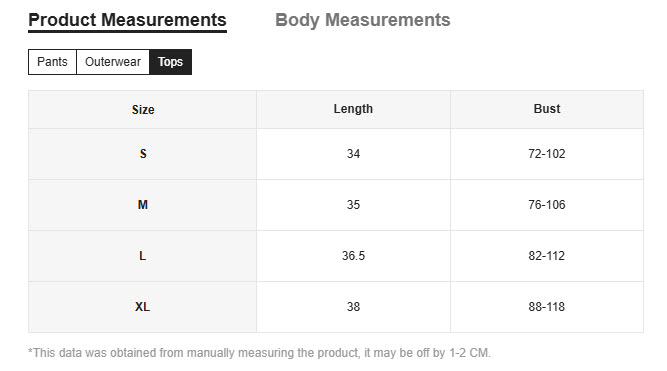The image size is (667, 371).
Task: Select the Tops category button
Action: [x=170, y=62]
